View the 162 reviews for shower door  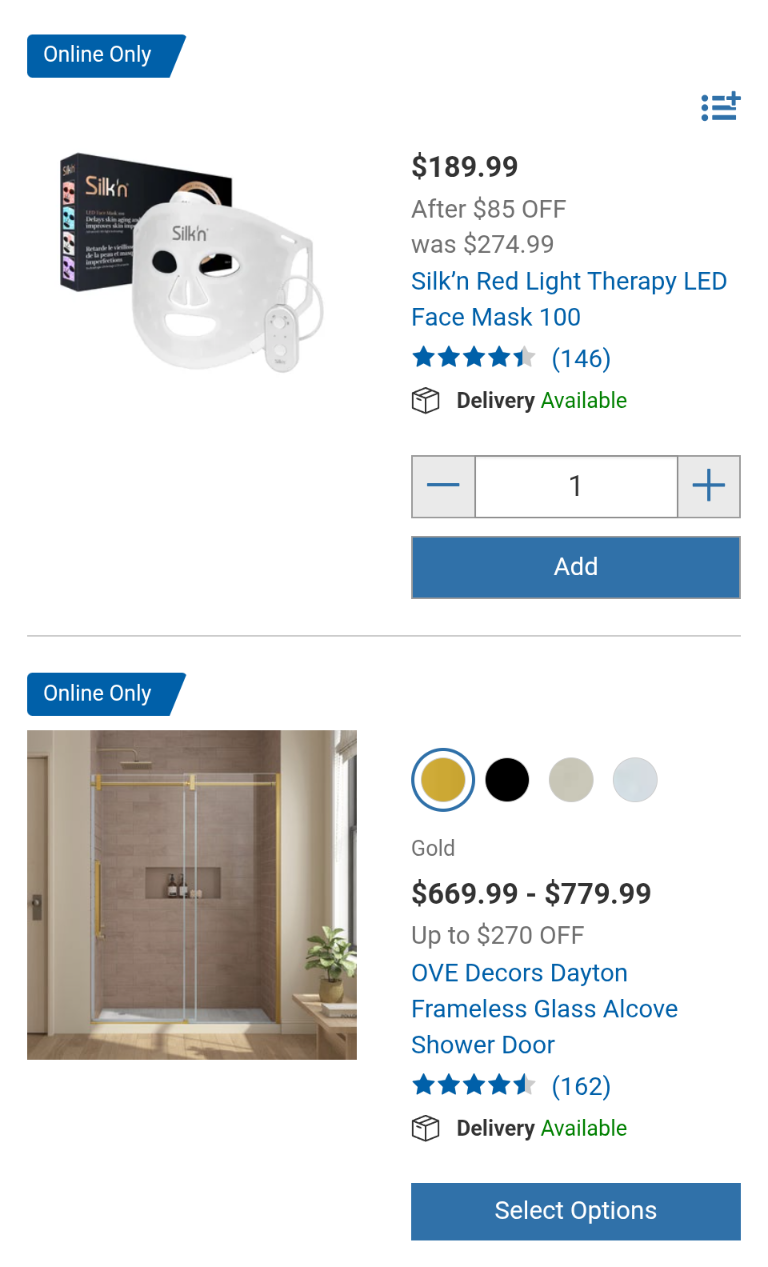click(x=581, y=1086)
